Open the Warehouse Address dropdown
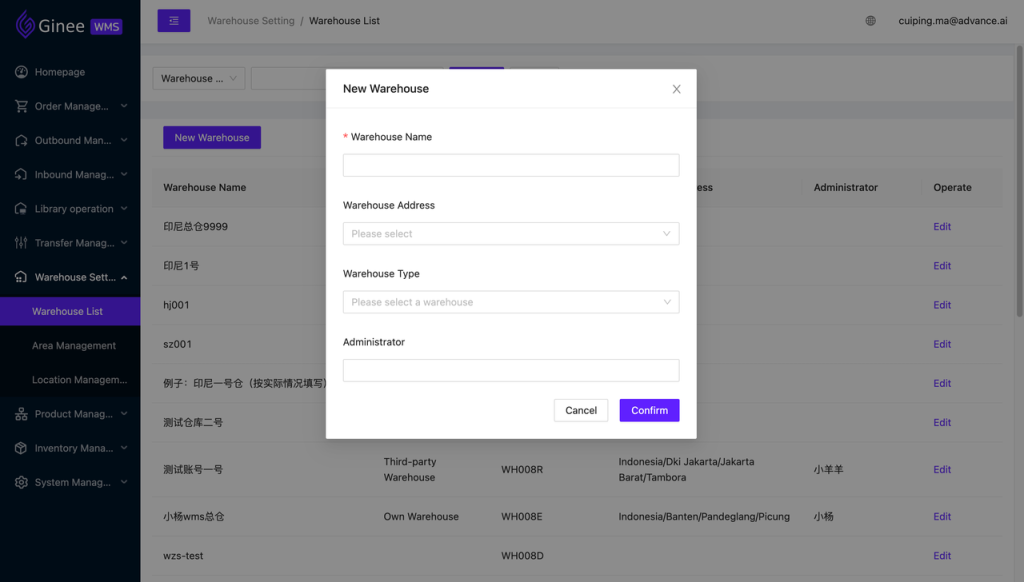The image size is (1024, 582). [x=510, y=234]
